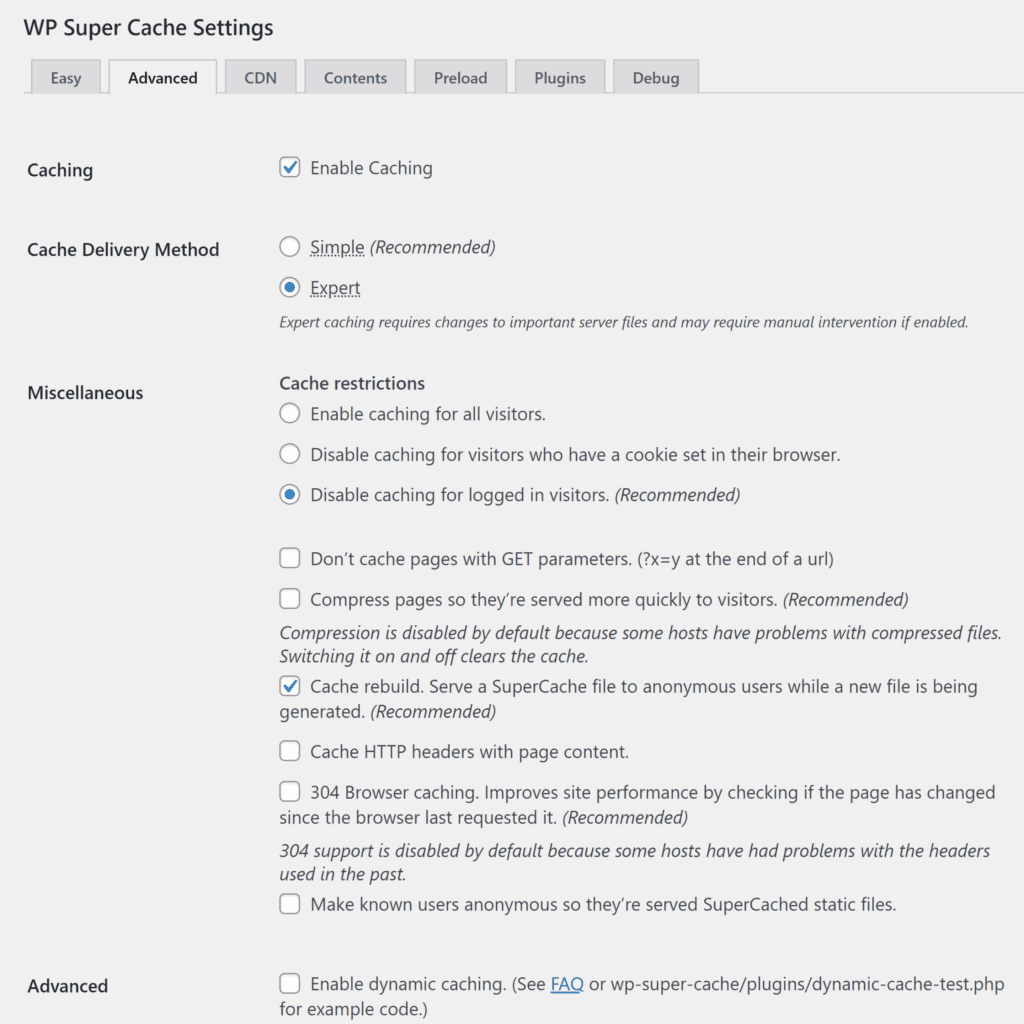Viewport: 1024px width, 1024px height.
Task: Uncheck the Enable Caching checkbox
Action: tap(290, 168)
